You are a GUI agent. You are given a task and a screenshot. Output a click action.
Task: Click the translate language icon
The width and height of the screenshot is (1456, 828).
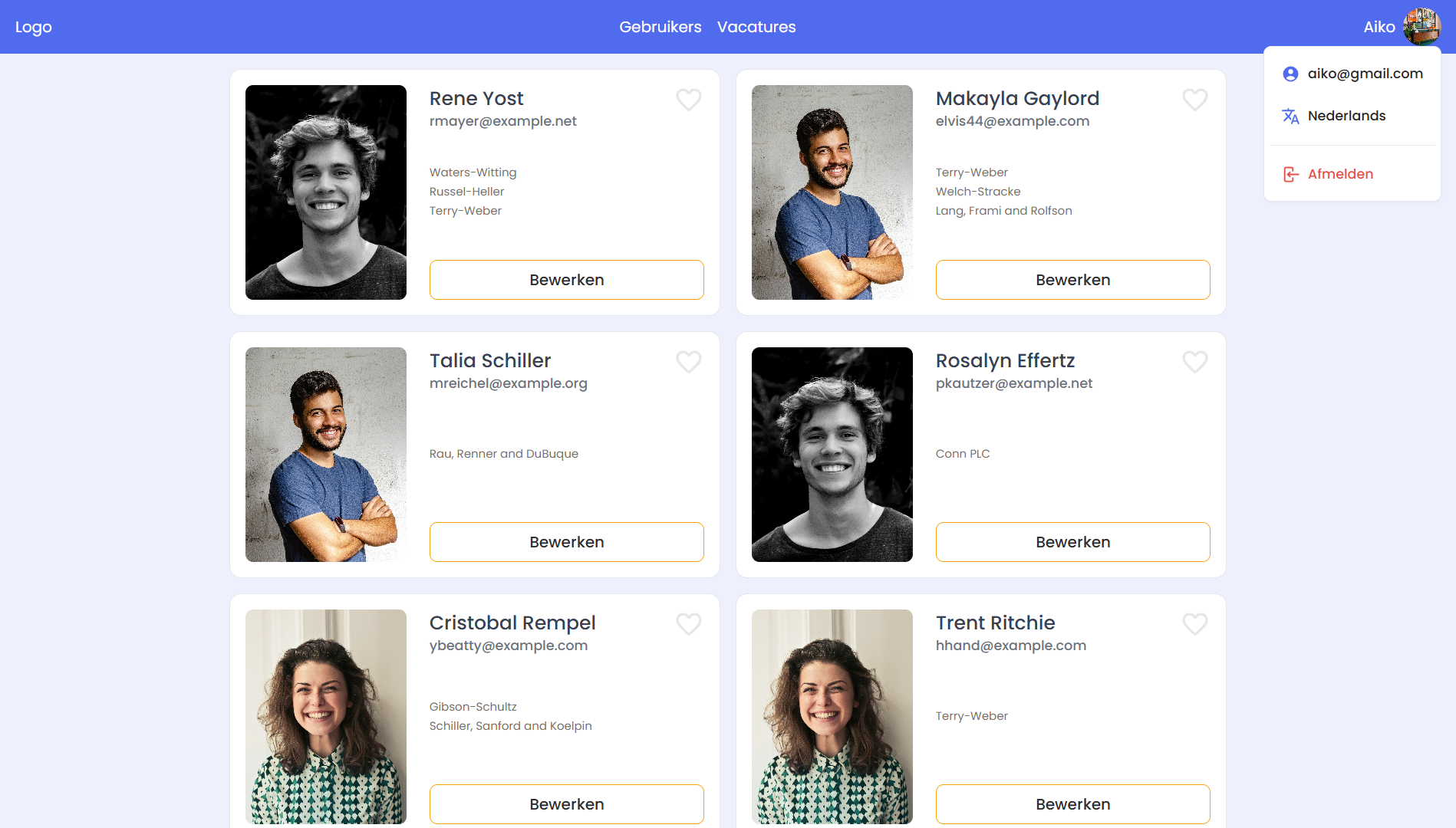click(x=1290, y=116)
